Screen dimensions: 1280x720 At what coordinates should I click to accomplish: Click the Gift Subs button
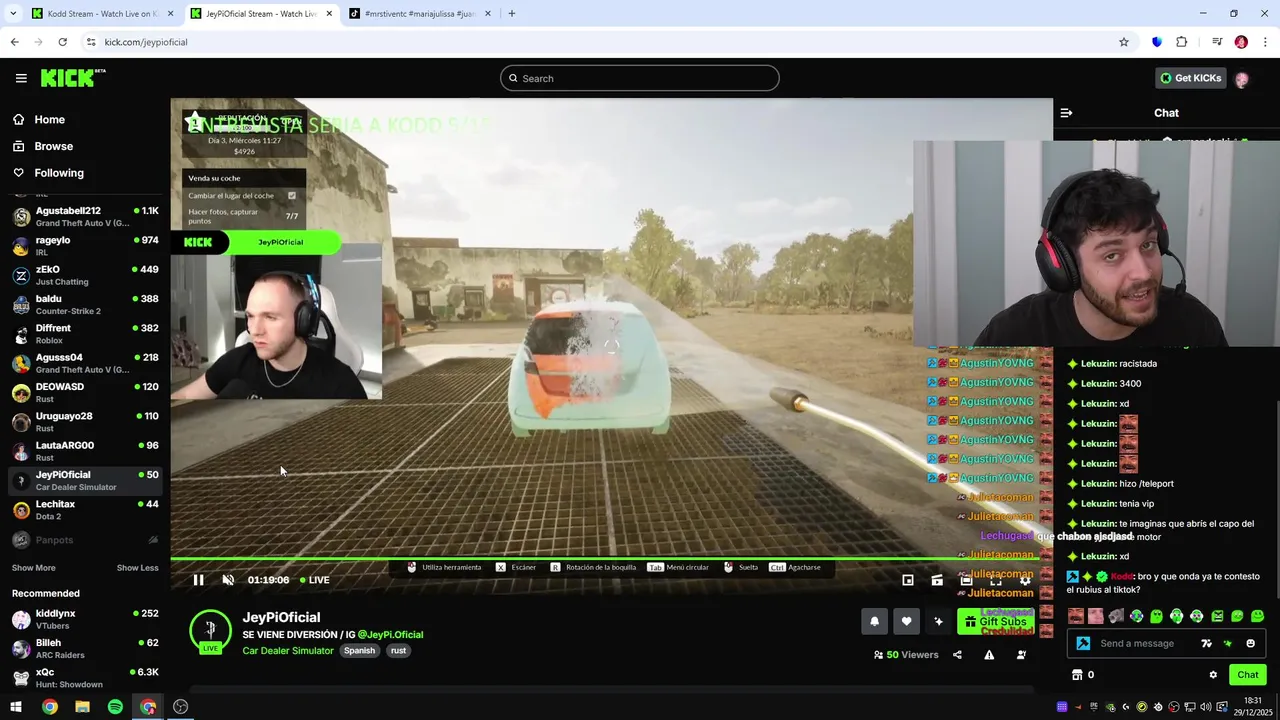pyautogui.click(x=996, y=621)
